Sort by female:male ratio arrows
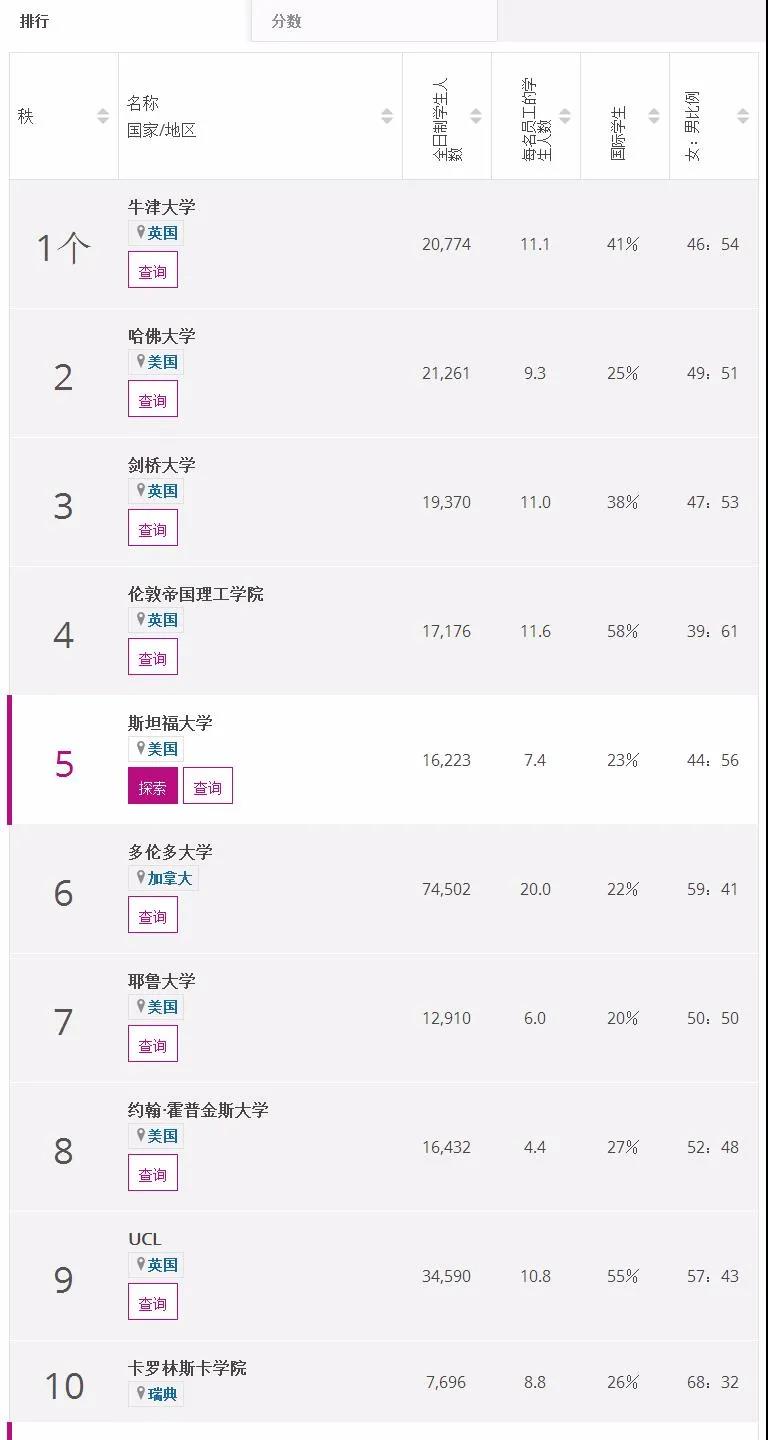 tap(743, 117)
